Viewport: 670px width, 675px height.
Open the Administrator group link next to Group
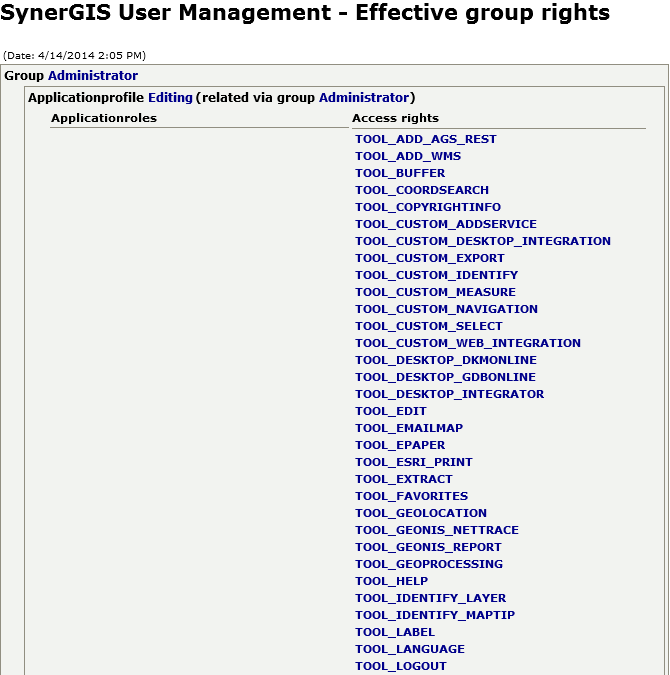93,75
